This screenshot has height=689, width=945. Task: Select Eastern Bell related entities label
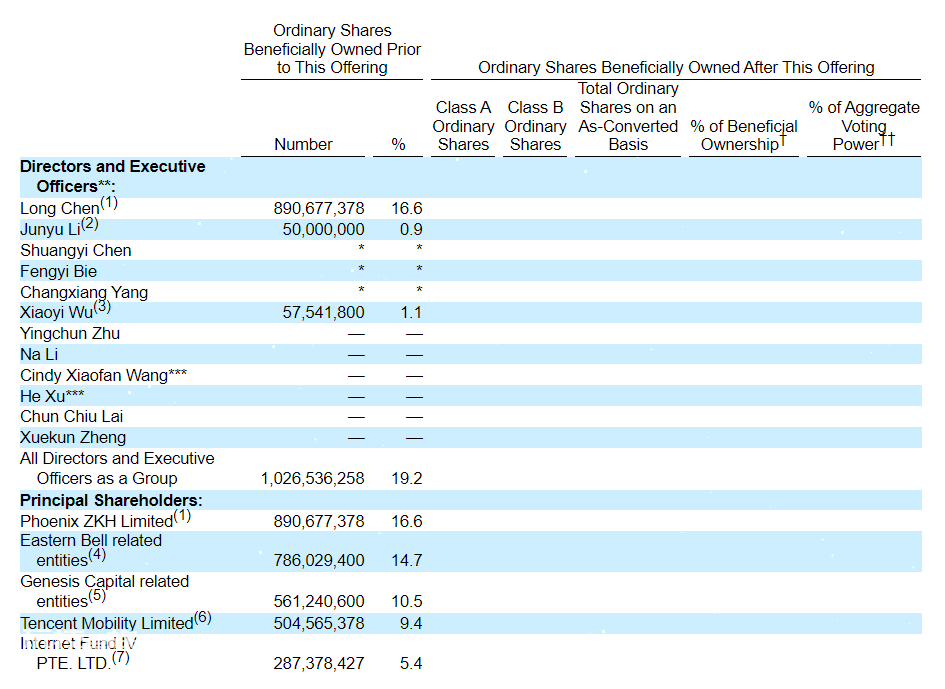click(x=91, y=550)
